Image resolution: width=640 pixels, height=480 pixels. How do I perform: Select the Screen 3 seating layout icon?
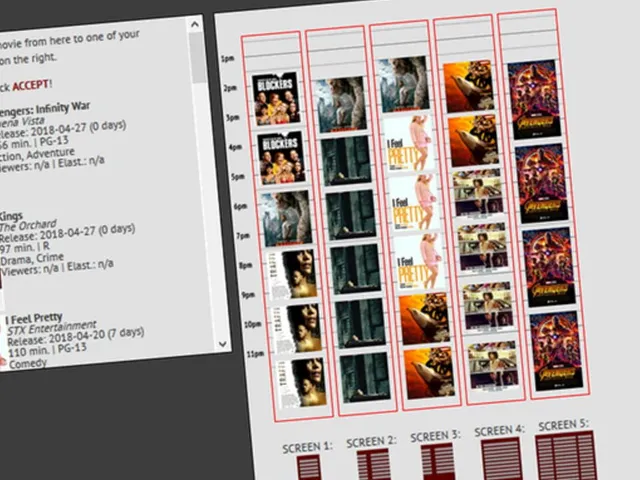(438, 462)
